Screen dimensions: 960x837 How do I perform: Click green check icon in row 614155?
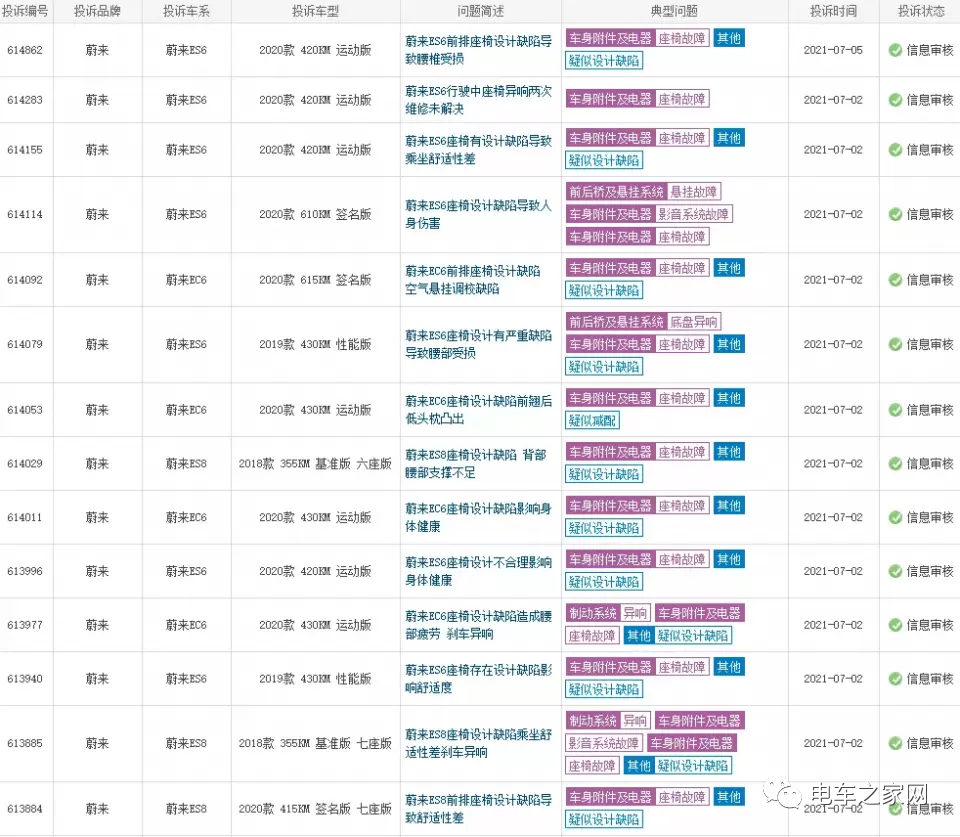(895, 149)
